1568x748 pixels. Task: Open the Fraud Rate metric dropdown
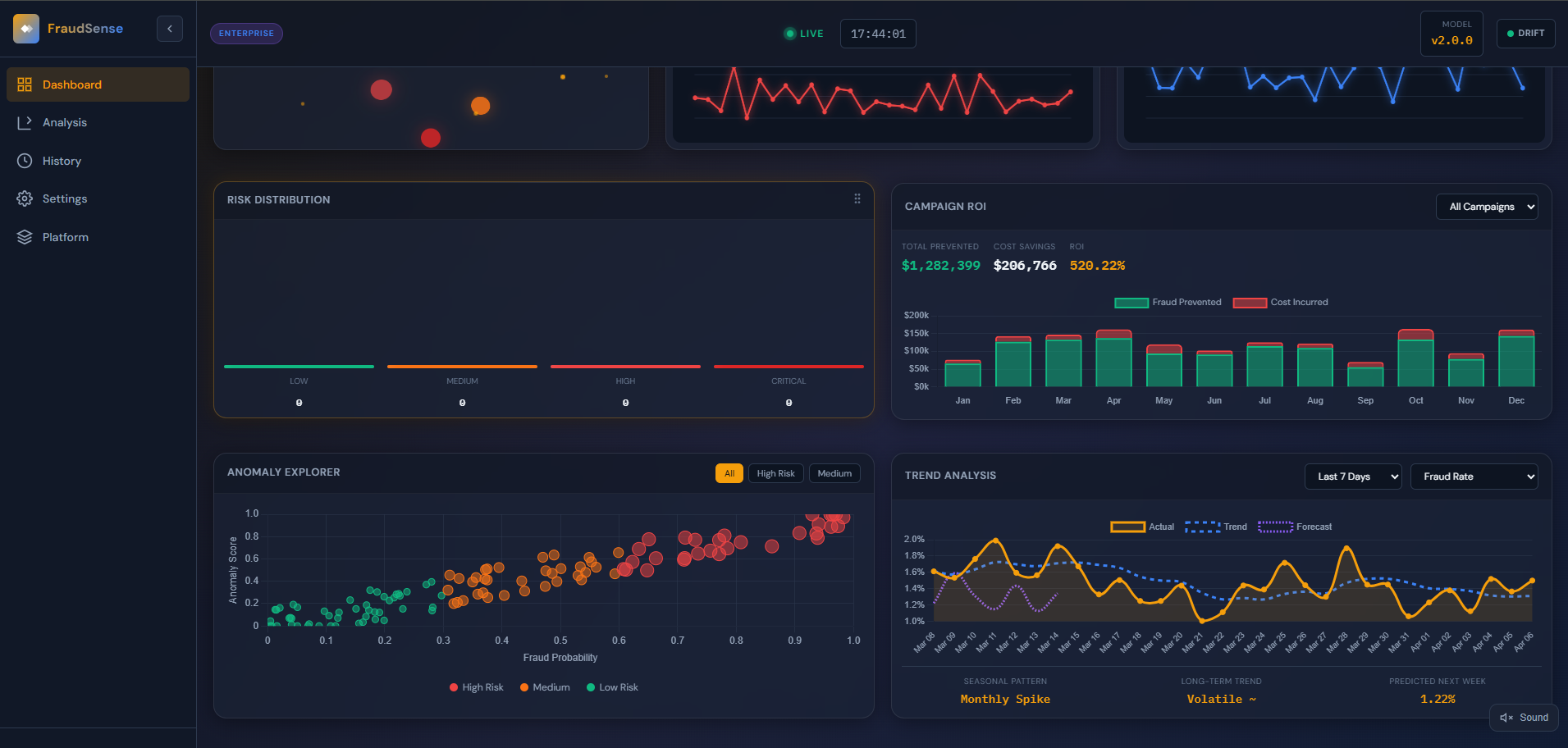pyautogui.click(x=1474, y=477)
